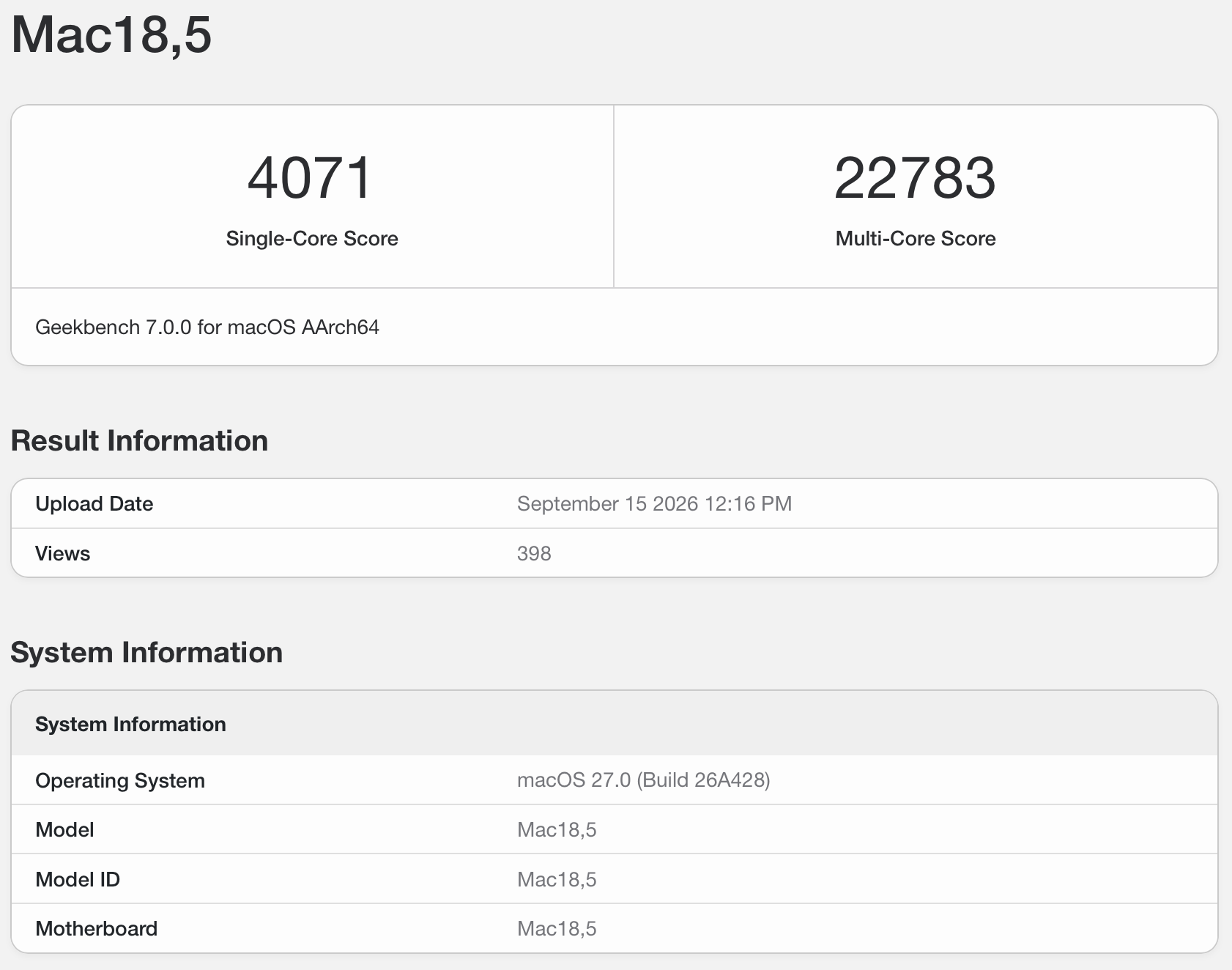Image resolution: width=1232 pixels, height=970 pixels.
Task: Select the Motherboard value Mac18,5
Action: [557, 929]
